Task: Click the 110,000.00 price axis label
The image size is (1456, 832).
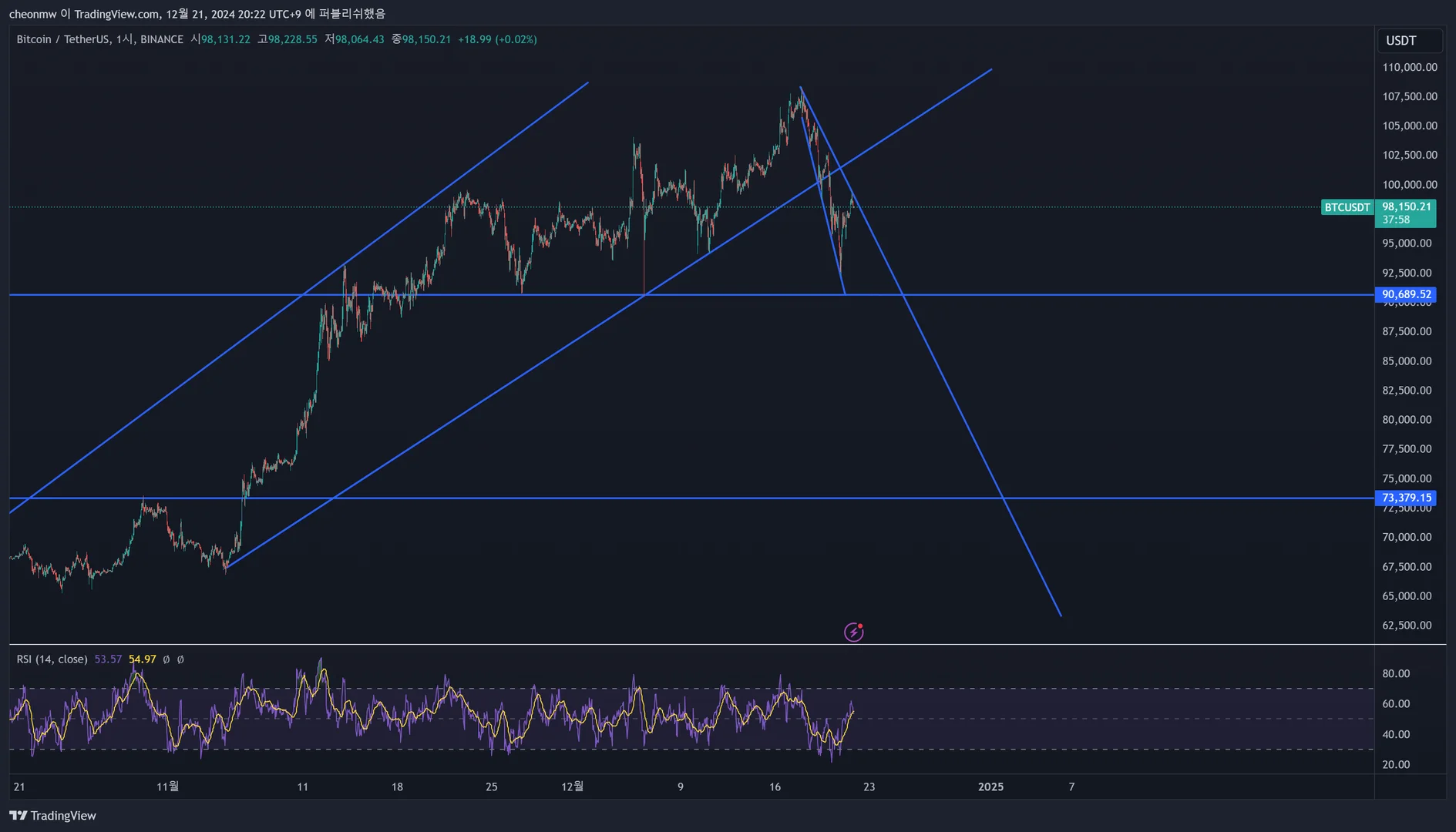Action: pyautogui.click(x=1410, y=67)
